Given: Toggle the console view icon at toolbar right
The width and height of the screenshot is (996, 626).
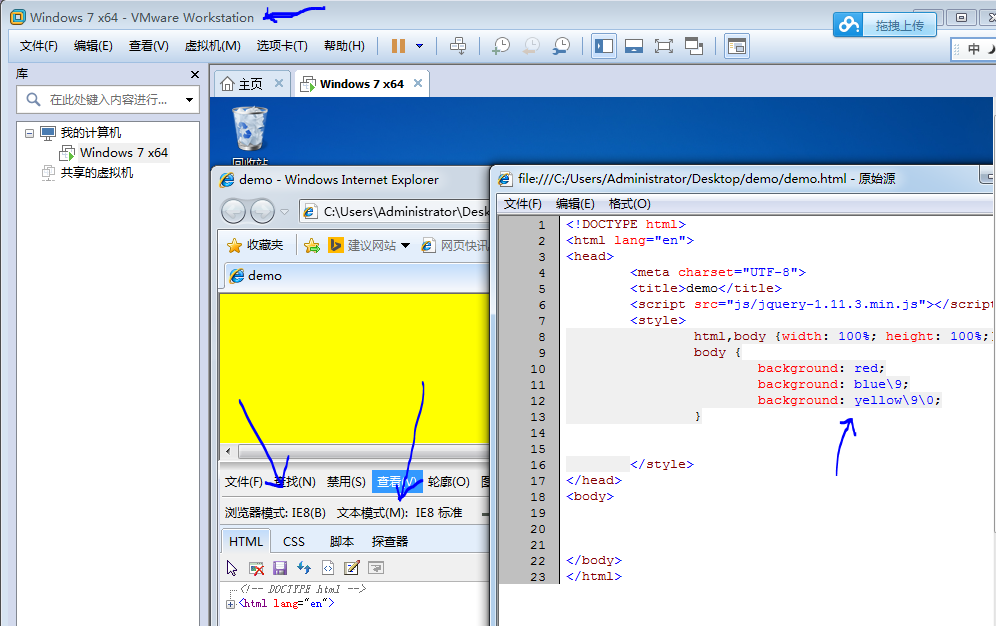Looking at the screenshot, I should (737, 46).
